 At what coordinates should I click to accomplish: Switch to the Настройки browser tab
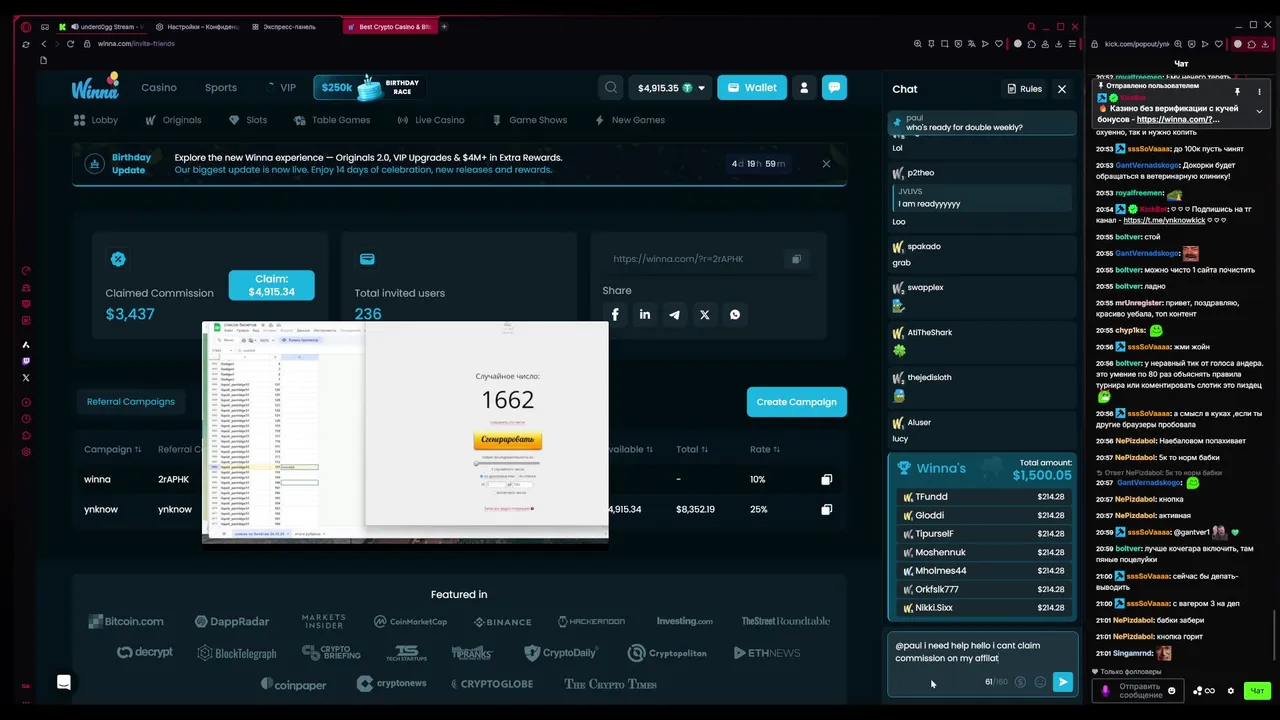pyautogui.click(x=197, y=27)
